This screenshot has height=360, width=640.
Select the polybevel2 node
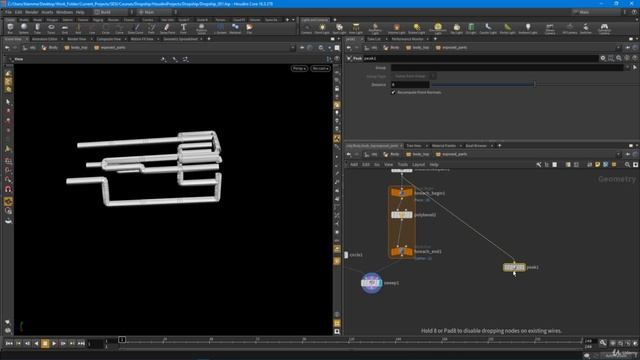tap(402, 215)
